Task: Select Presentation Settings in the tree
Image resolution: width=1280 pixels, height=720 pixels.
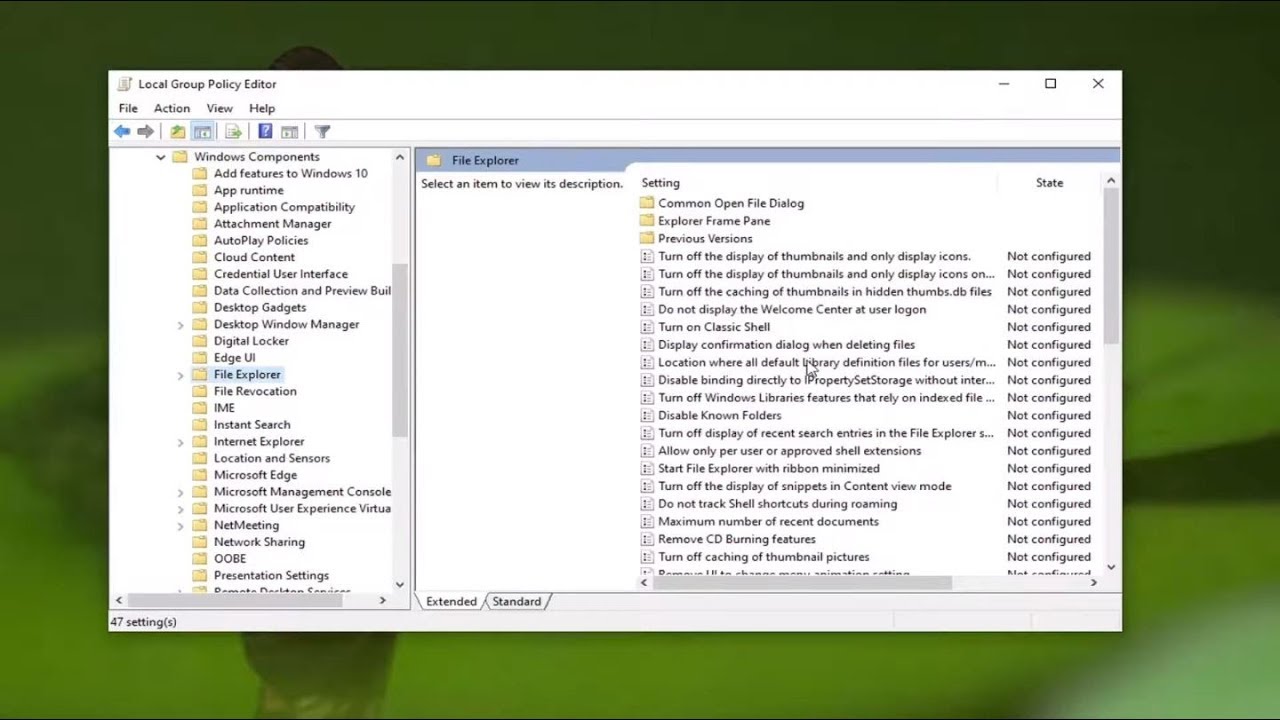Action: point(271,576)
